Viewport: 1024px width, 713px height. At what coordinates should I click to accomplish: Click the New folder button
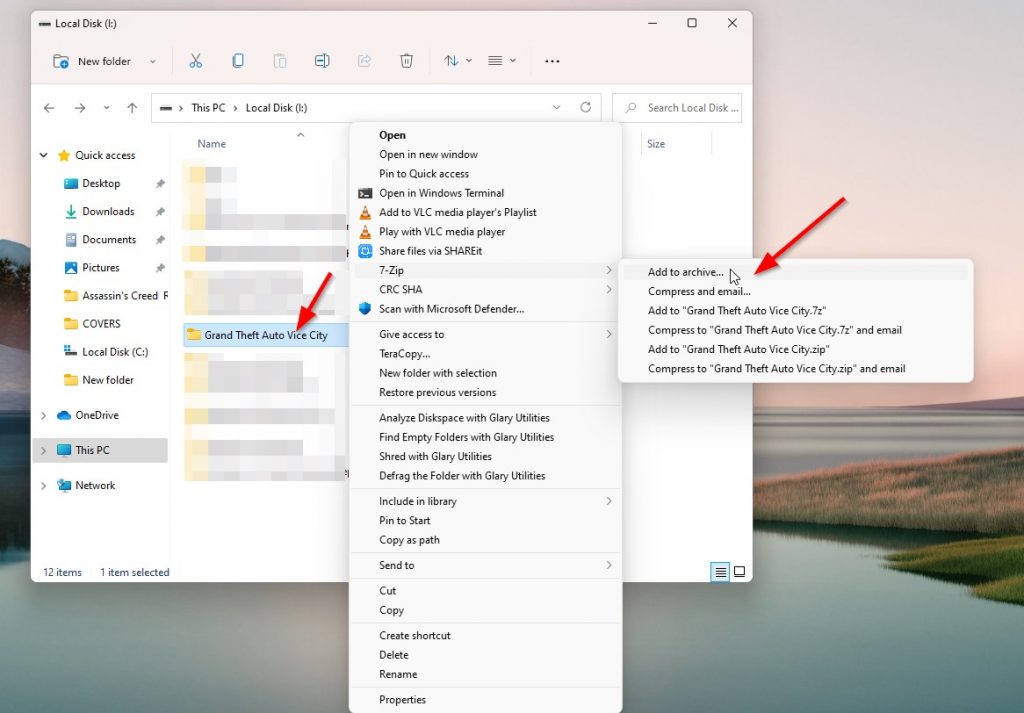pos(92,61)
